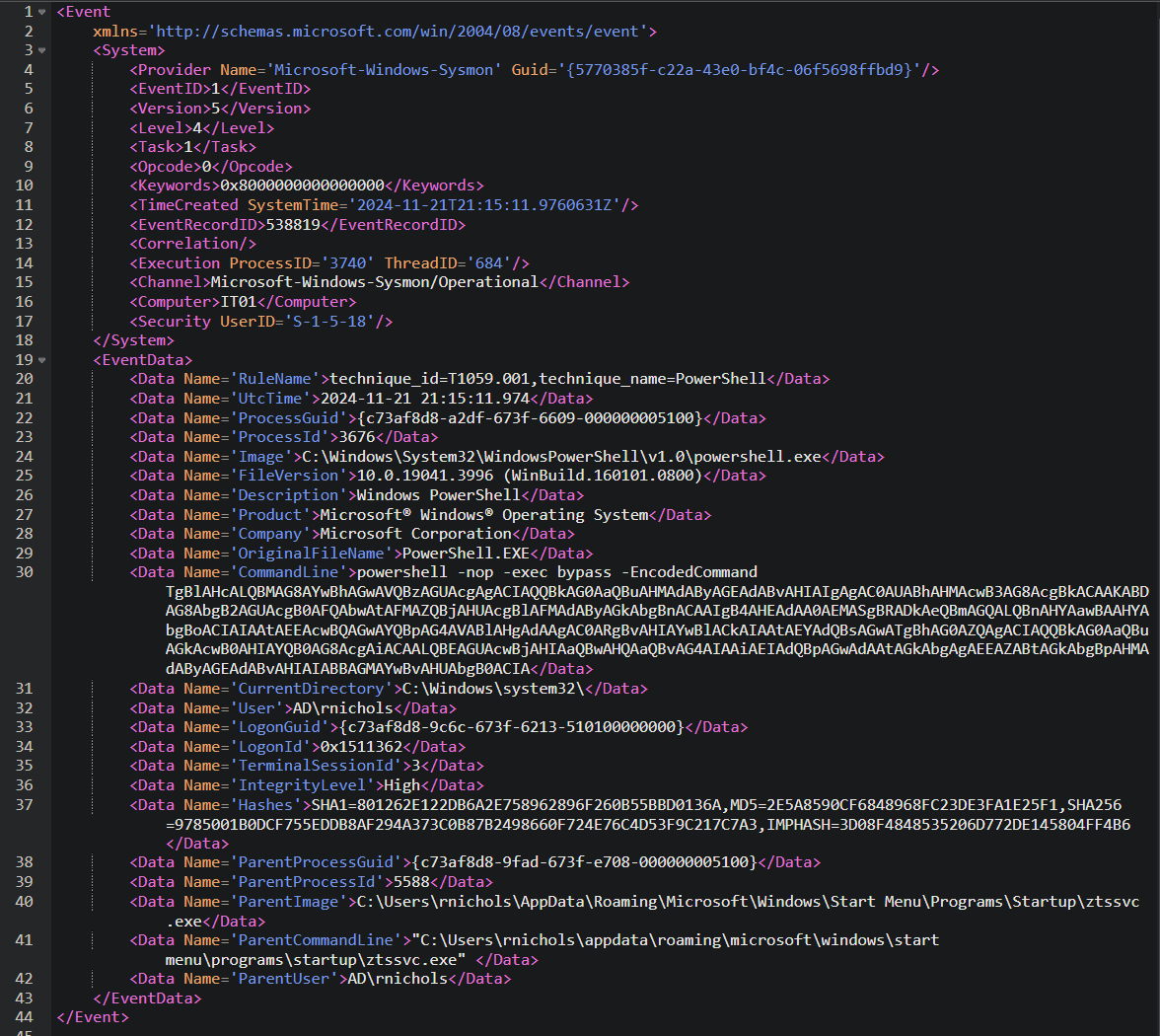Click the Version value 5
Image resolution: width=1160 pixels, height=1036 pixels.
pos(215,109)
